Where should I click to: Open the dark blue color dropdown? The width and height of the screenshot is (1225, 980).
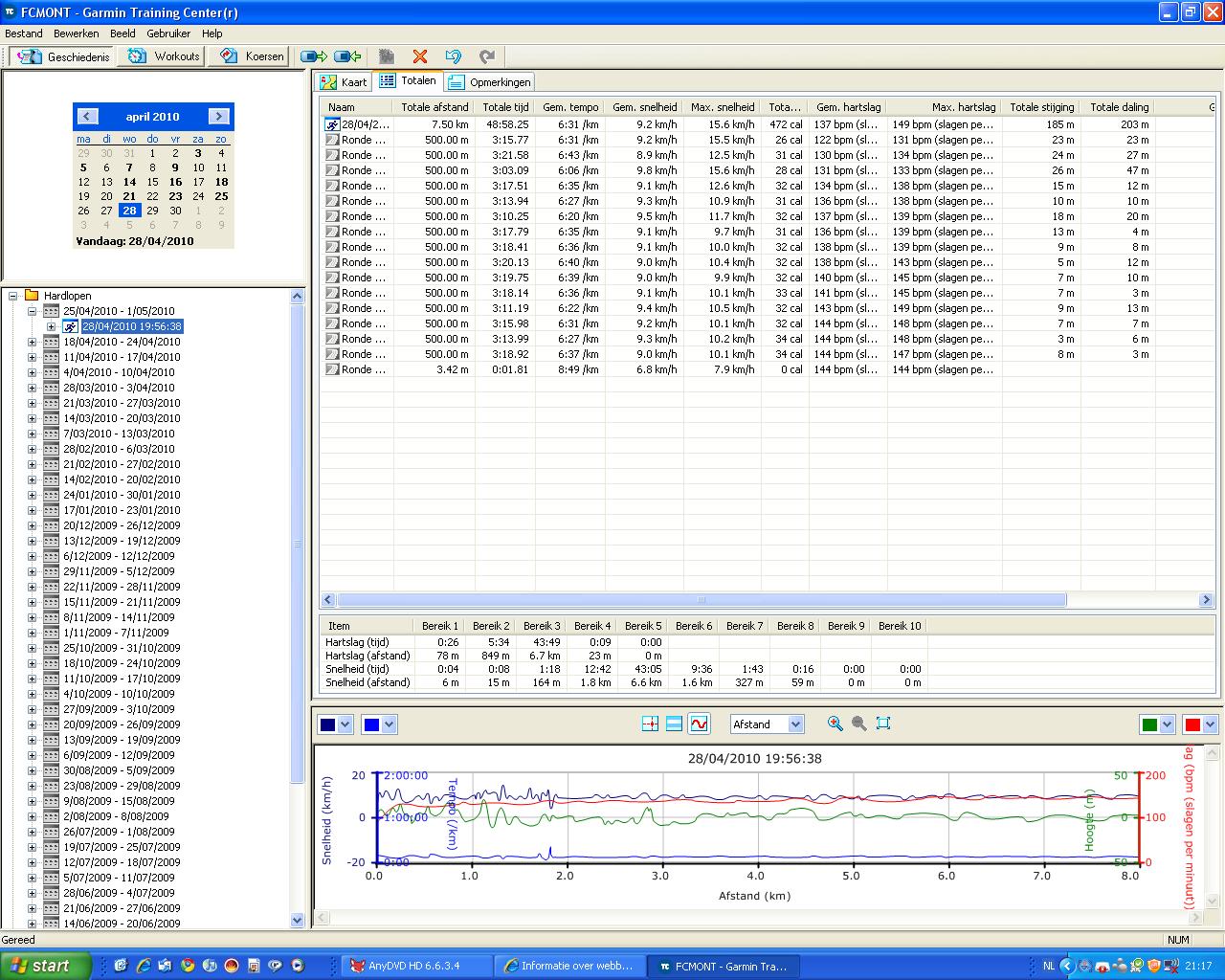[x=345, y=724]
